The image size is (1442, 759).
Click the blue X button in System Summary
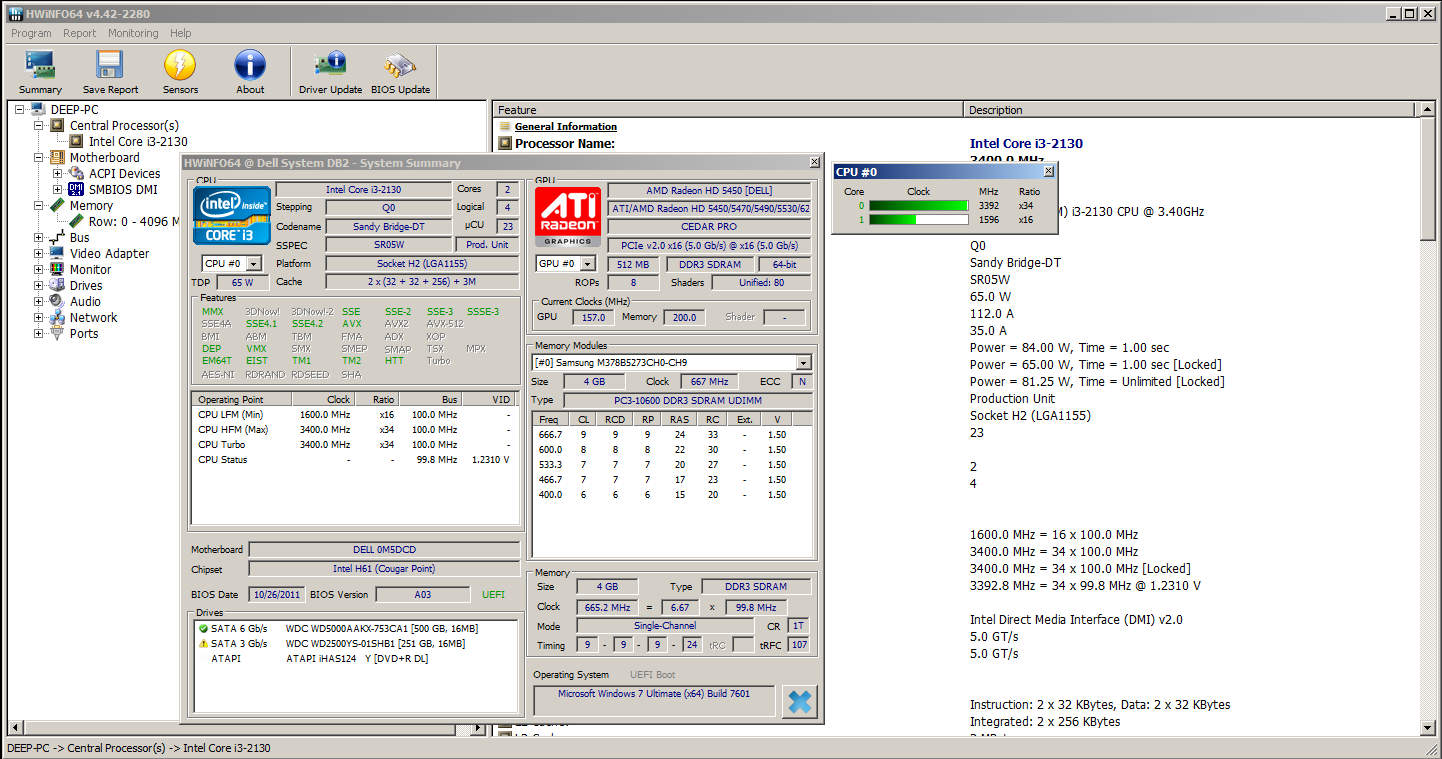tap(799, 702)
